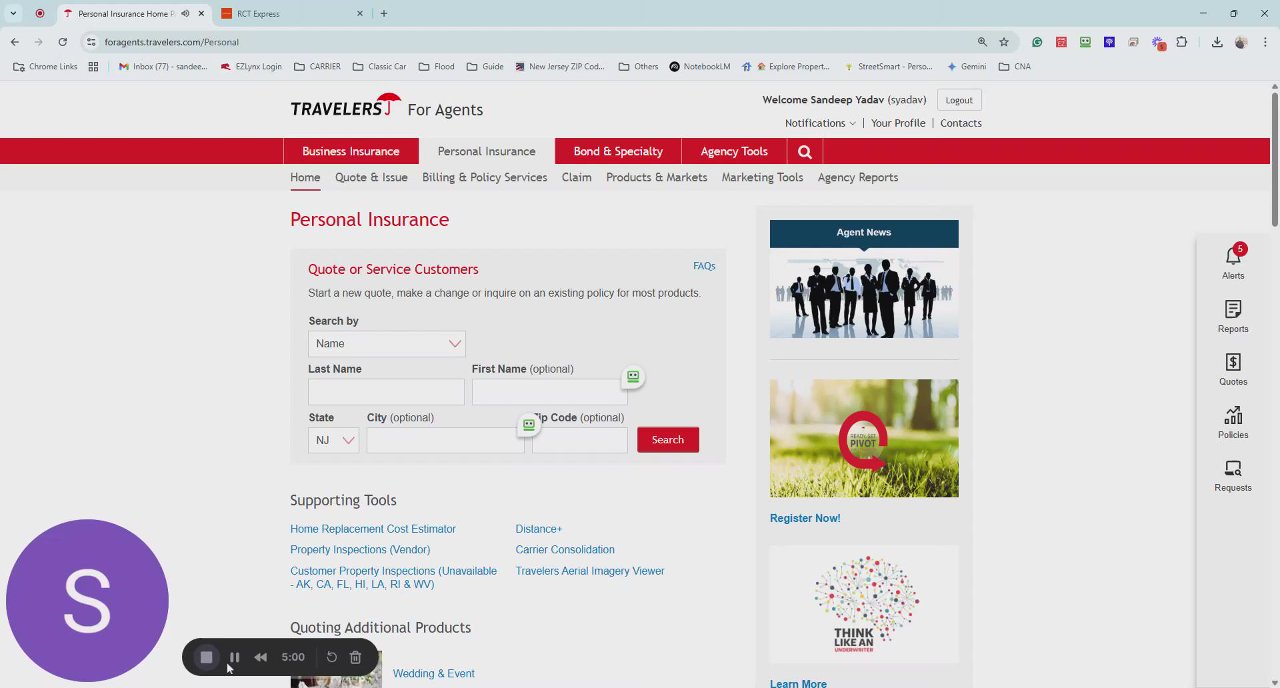This screenshot has height=688, width=1280.
Task: Expand the State NJ dropdown
Action: coord(333,440)
